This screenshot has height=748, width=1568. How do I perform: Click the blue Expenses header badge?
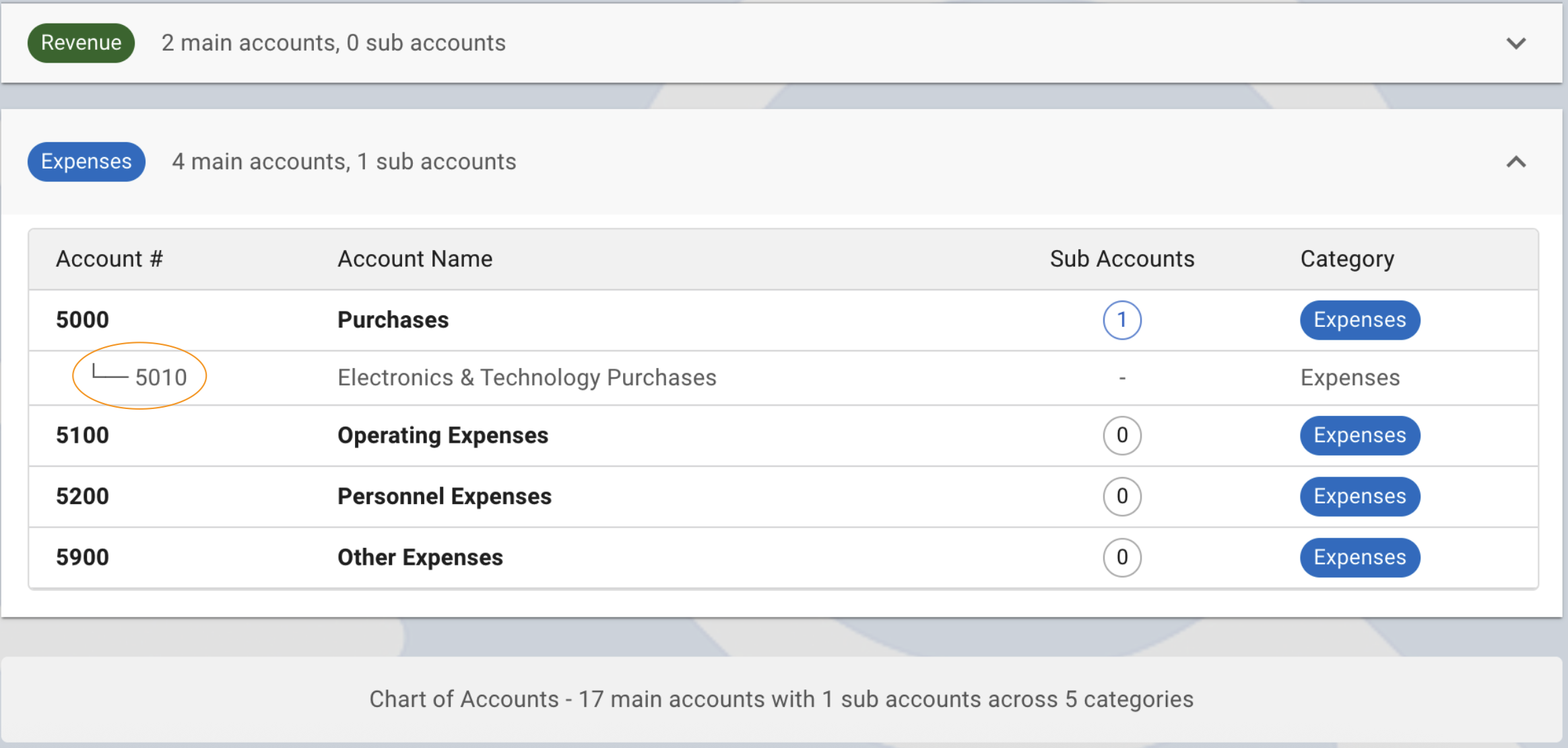click(86, 162)
